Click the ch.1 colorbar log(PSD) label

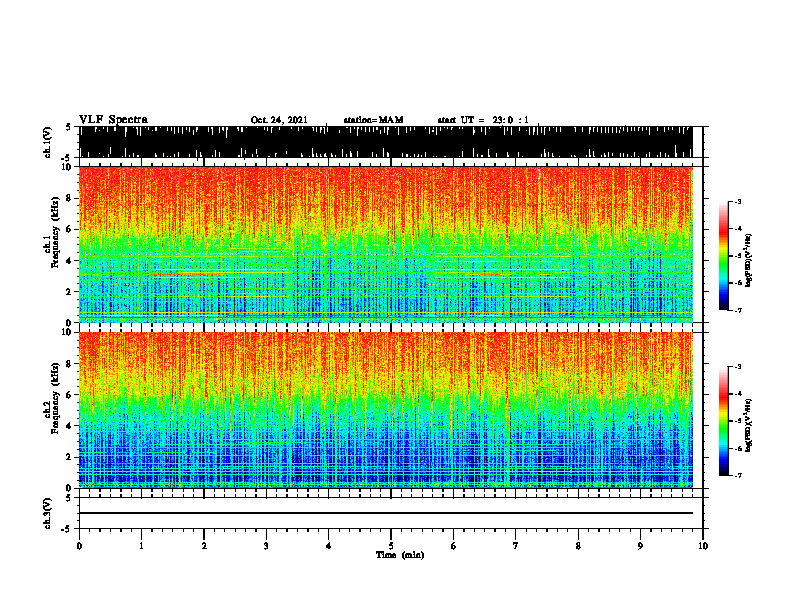click(749, 261)
